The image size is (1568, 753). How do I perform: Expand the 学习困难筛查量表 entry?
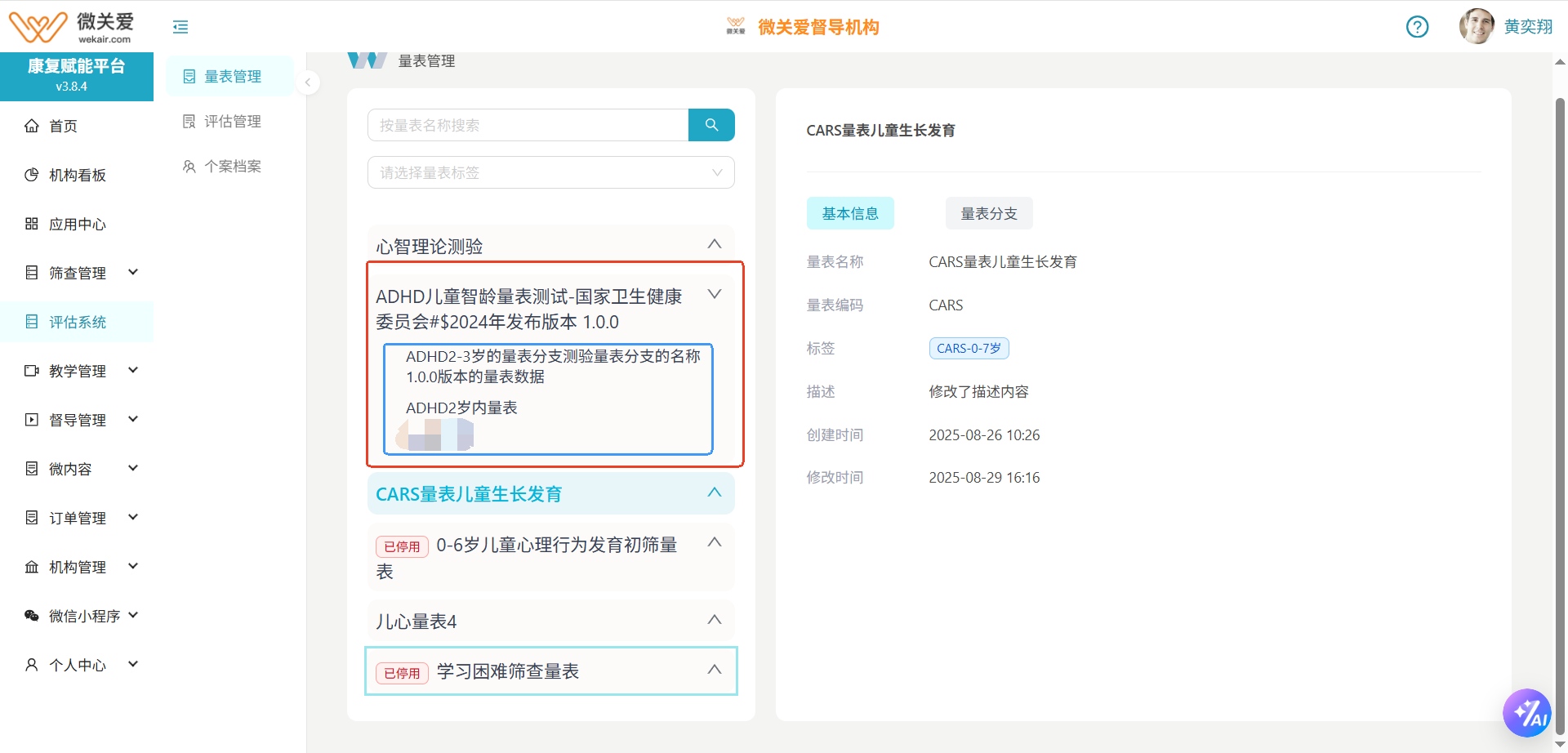(x=714, y=670)
